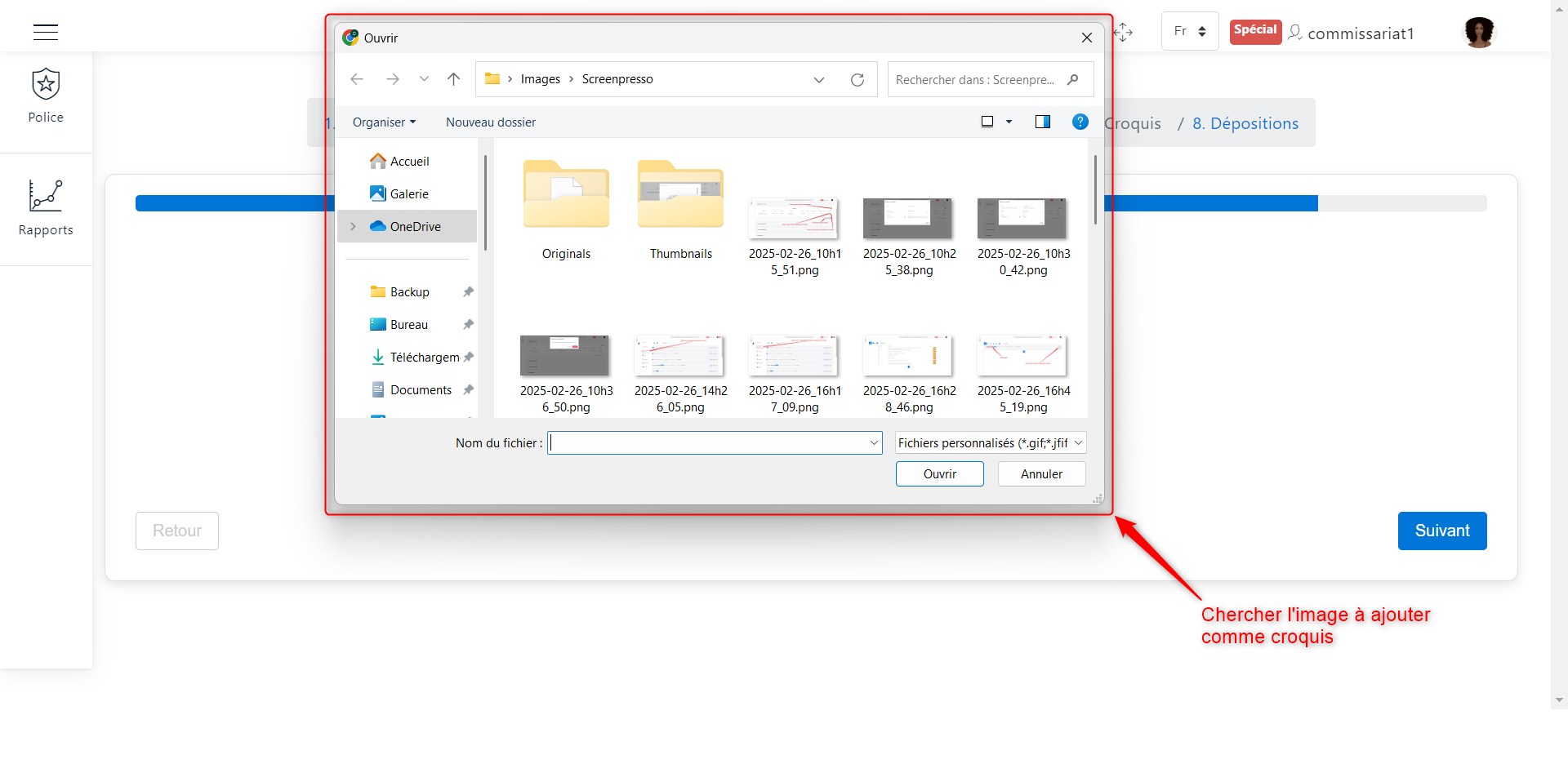Select OneDrive in the navigation pane
1568x773 pixels.
(x=408, y=227)
